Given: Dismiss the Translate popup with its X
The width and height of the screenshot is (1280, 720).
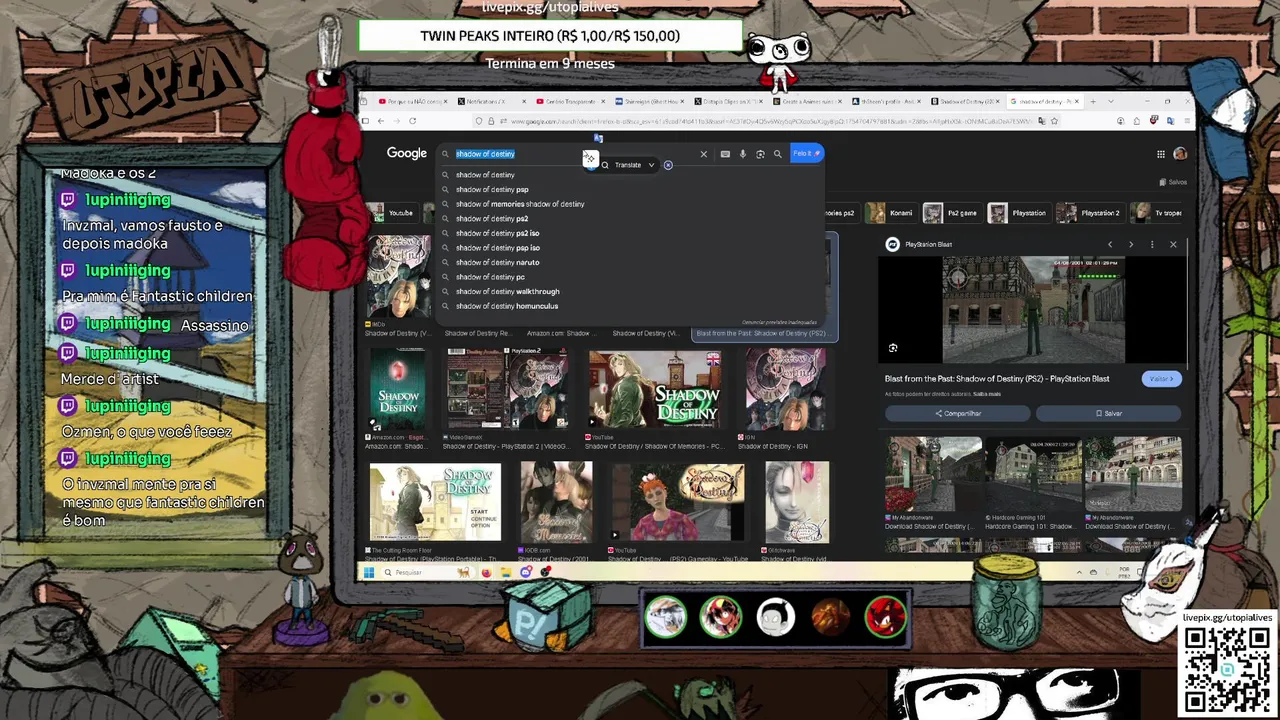Looking at the screenshot, I should pos(668,165).
